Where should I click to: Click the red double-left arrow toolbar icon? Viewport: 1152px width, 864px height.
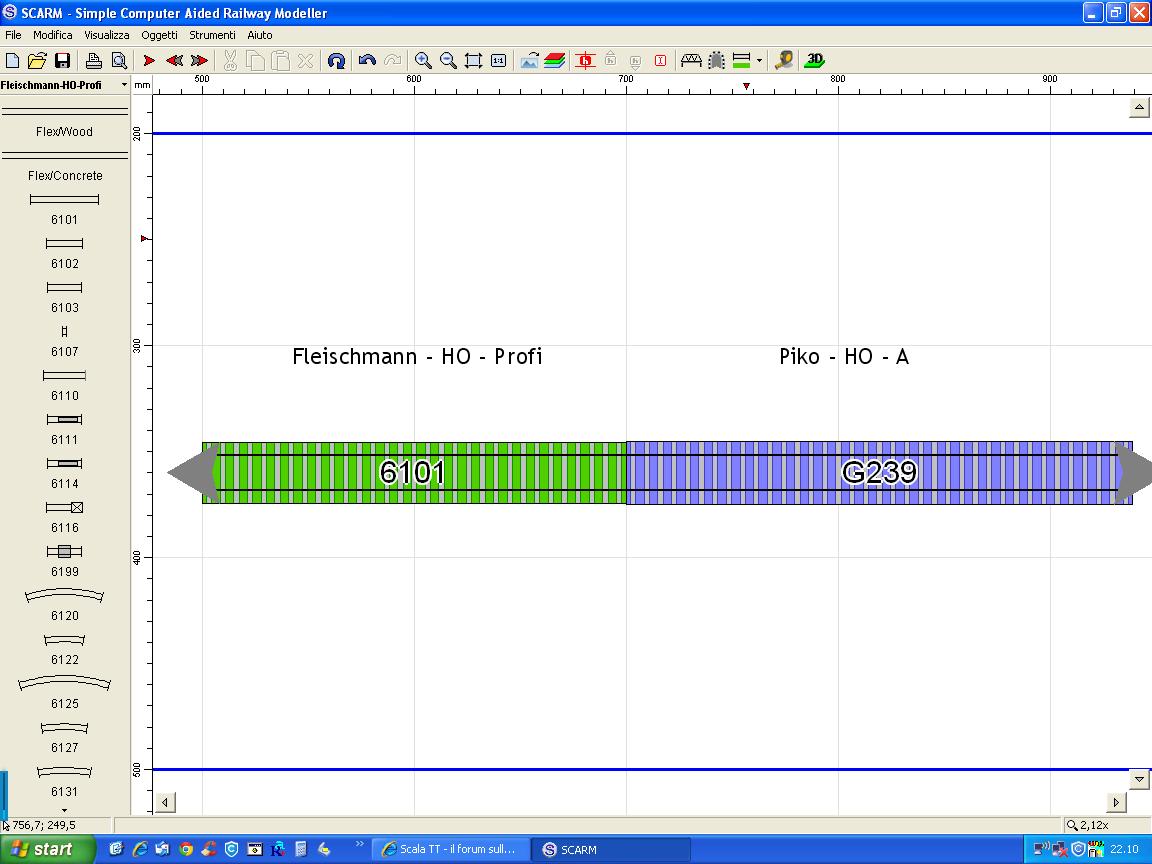click(x=174, y=61)
